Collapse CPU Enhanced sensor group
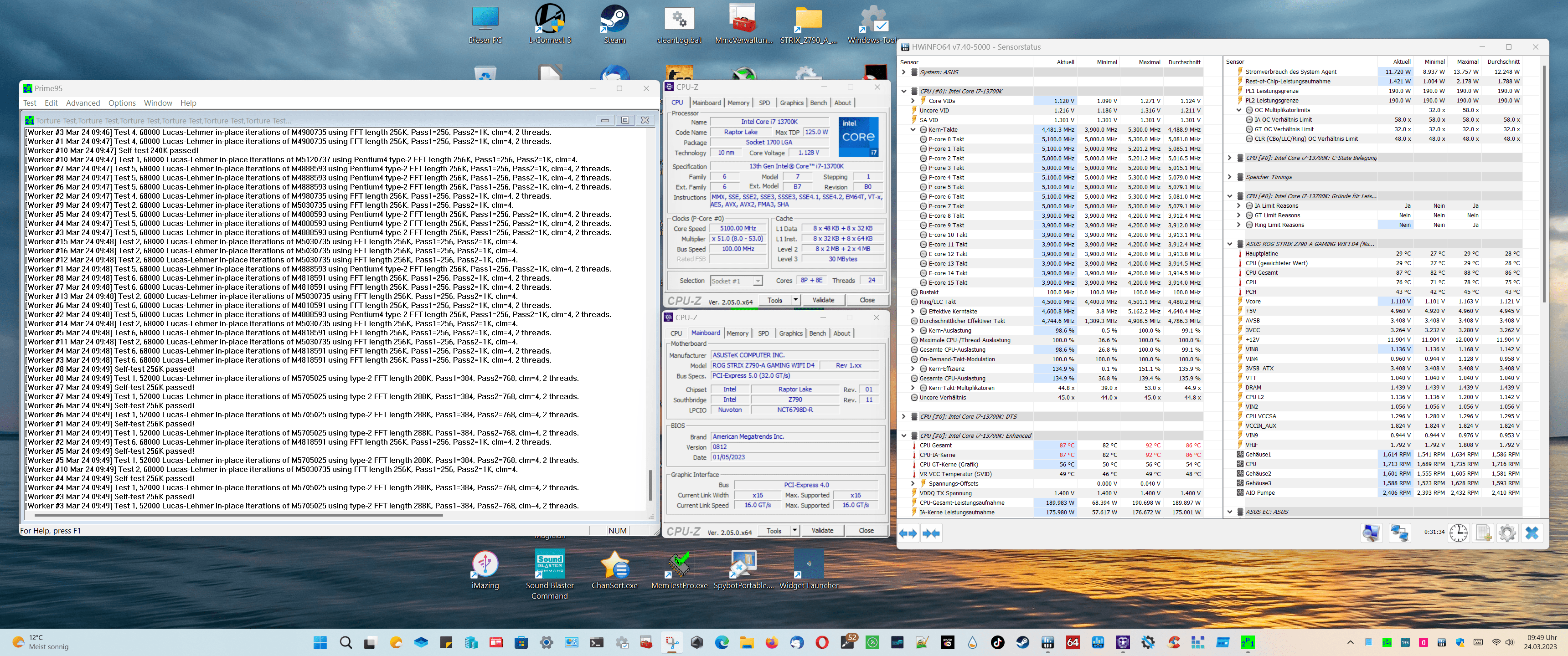Screen dimensions: 1568x656 coord(904,436)
